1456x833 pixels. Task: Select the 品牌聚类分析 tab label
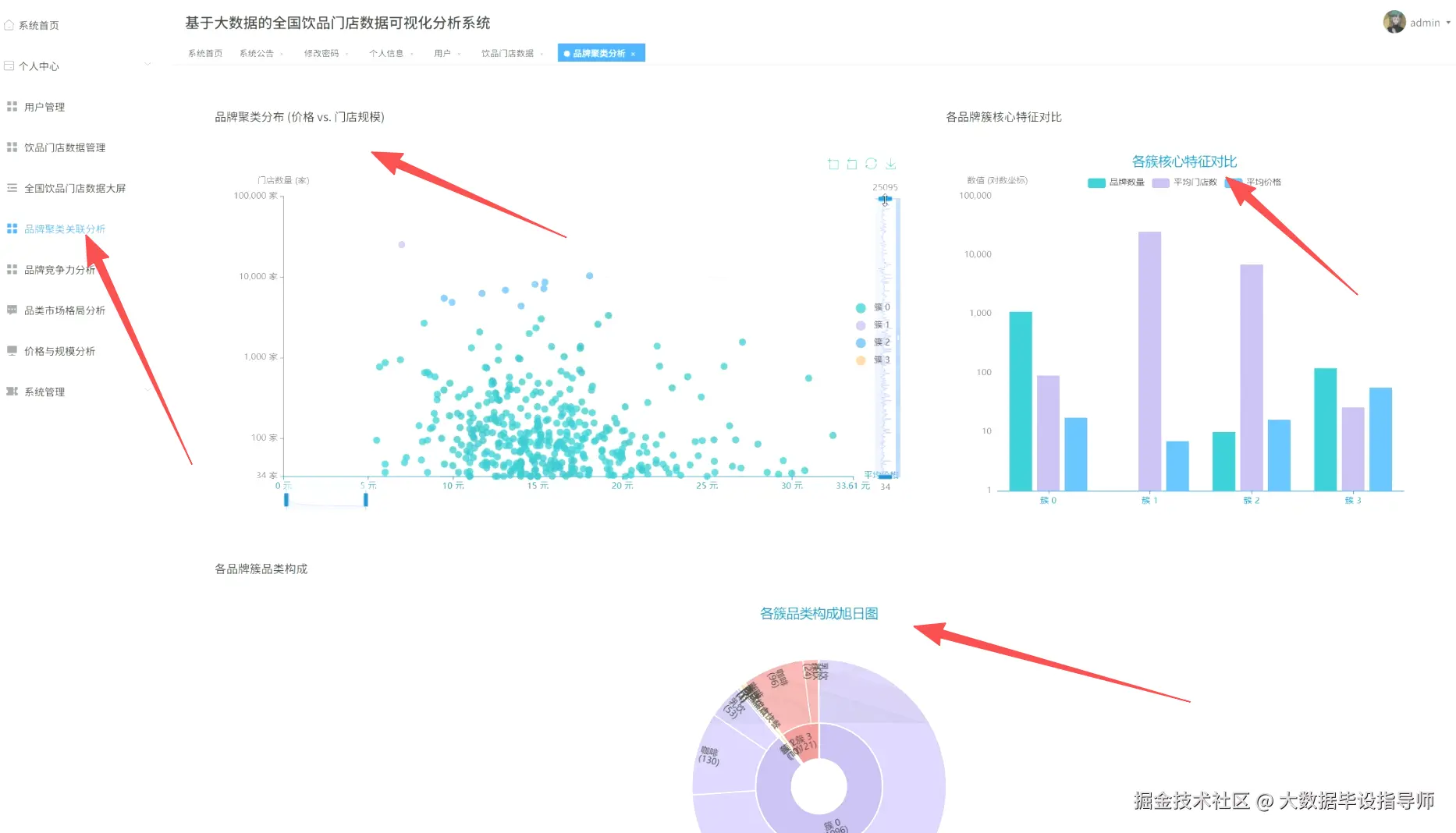click(x=598, y=53)
